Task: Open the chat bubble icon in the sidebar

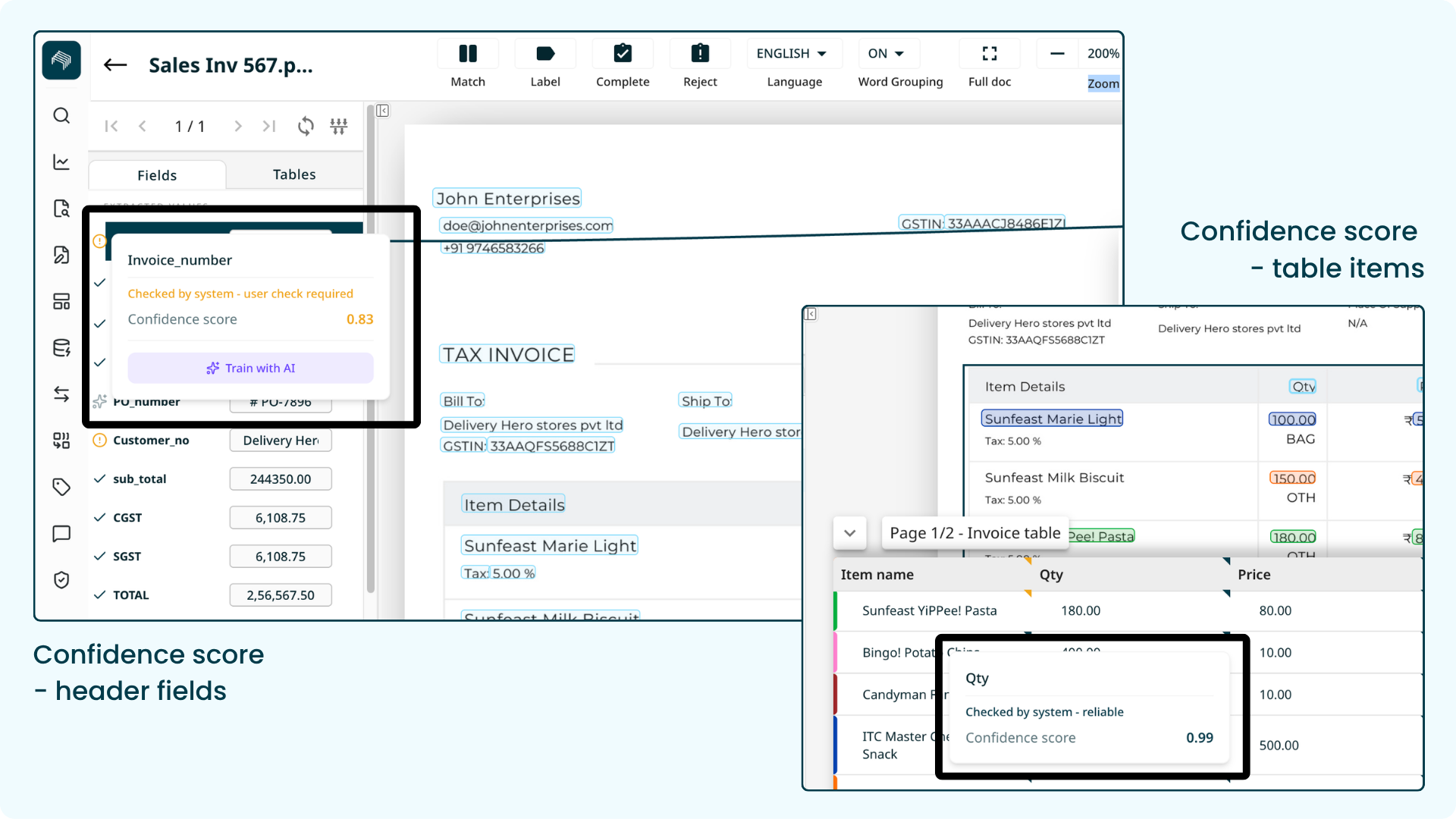Action: (x=61, y=534)
